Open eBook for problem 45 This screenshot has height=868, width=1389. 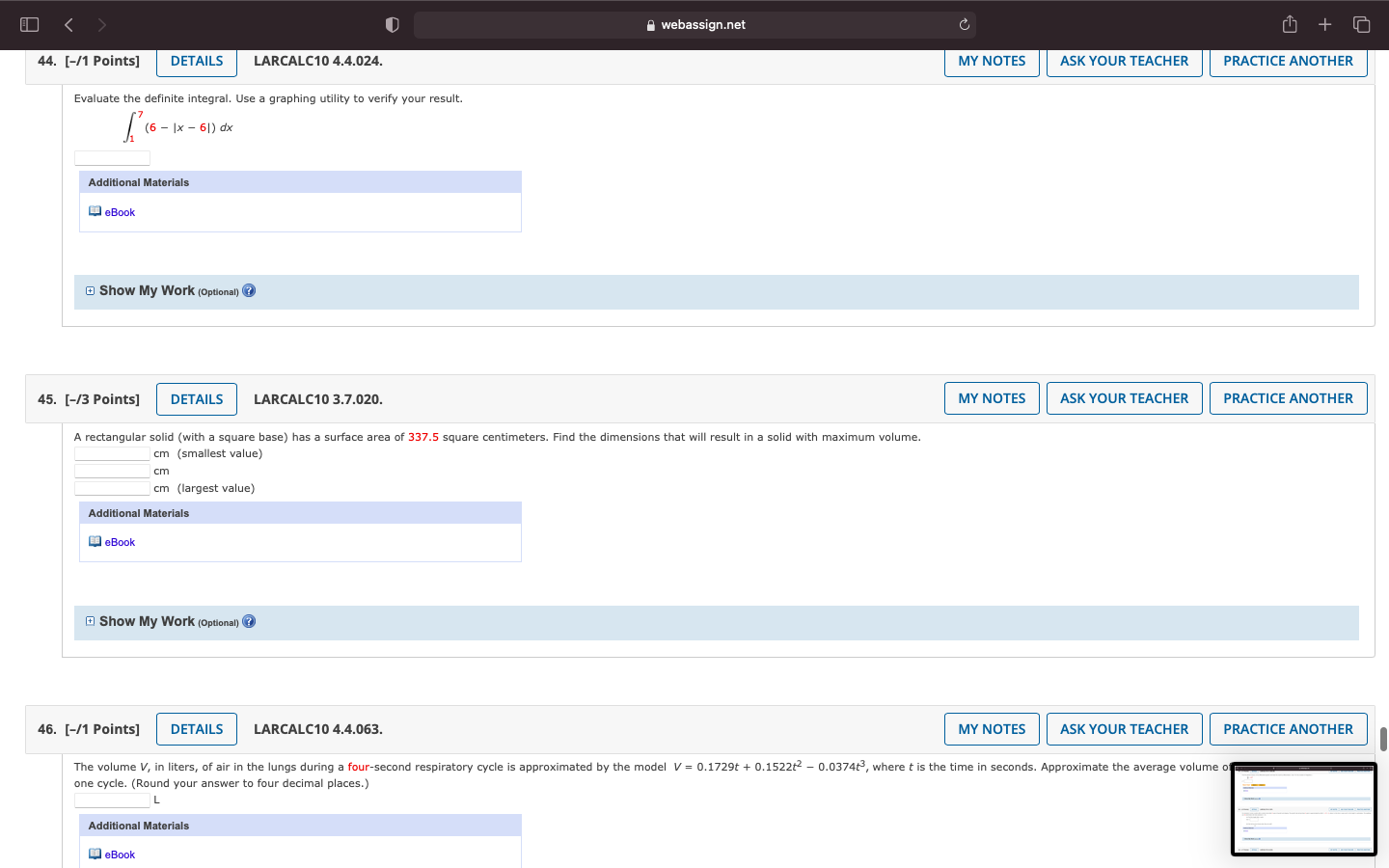(118, 541)
